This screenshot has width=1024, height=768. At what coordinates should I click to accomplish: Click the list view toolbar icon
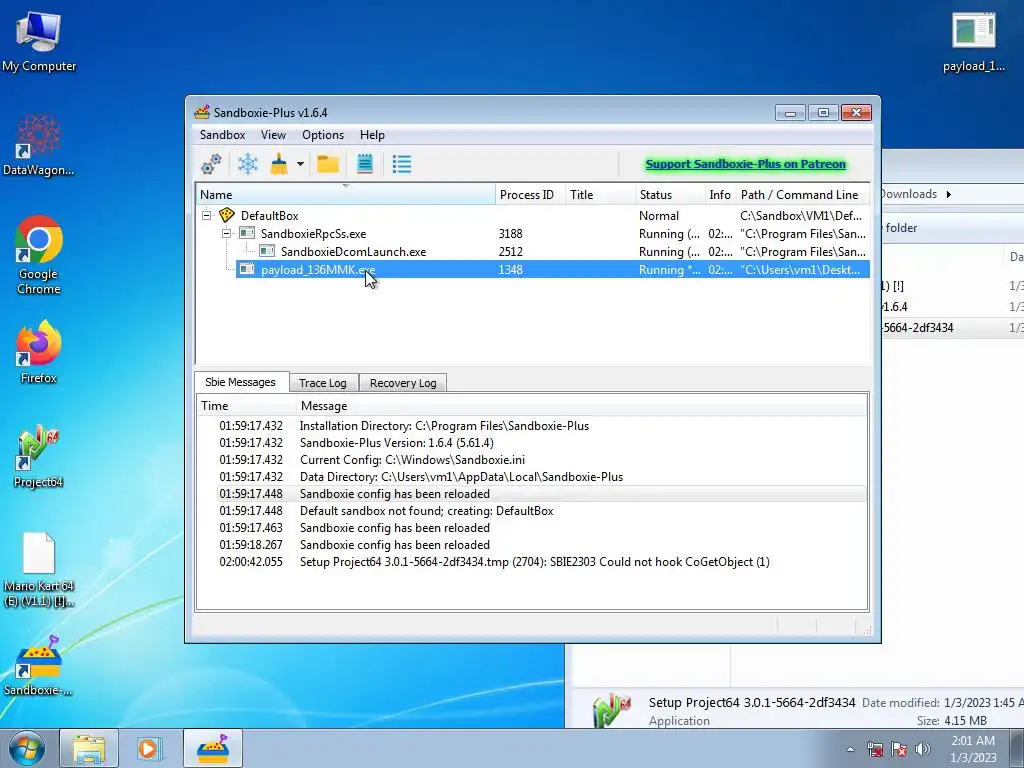coord(402,164)
